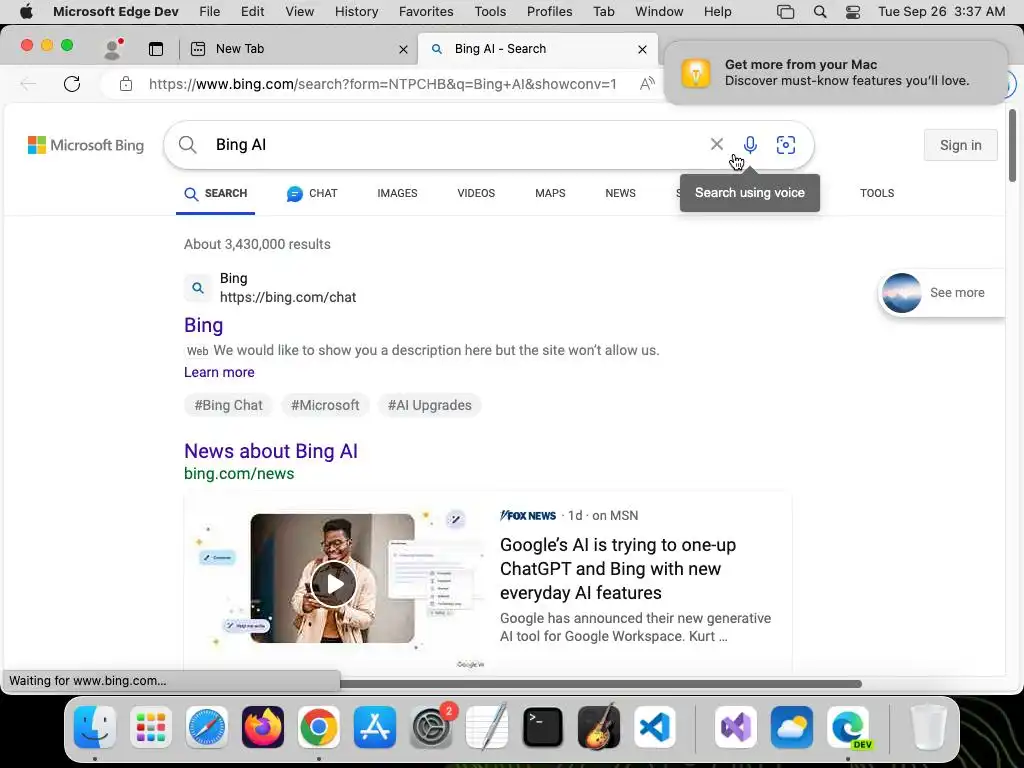Open the TOOLS option

(876, 193)
